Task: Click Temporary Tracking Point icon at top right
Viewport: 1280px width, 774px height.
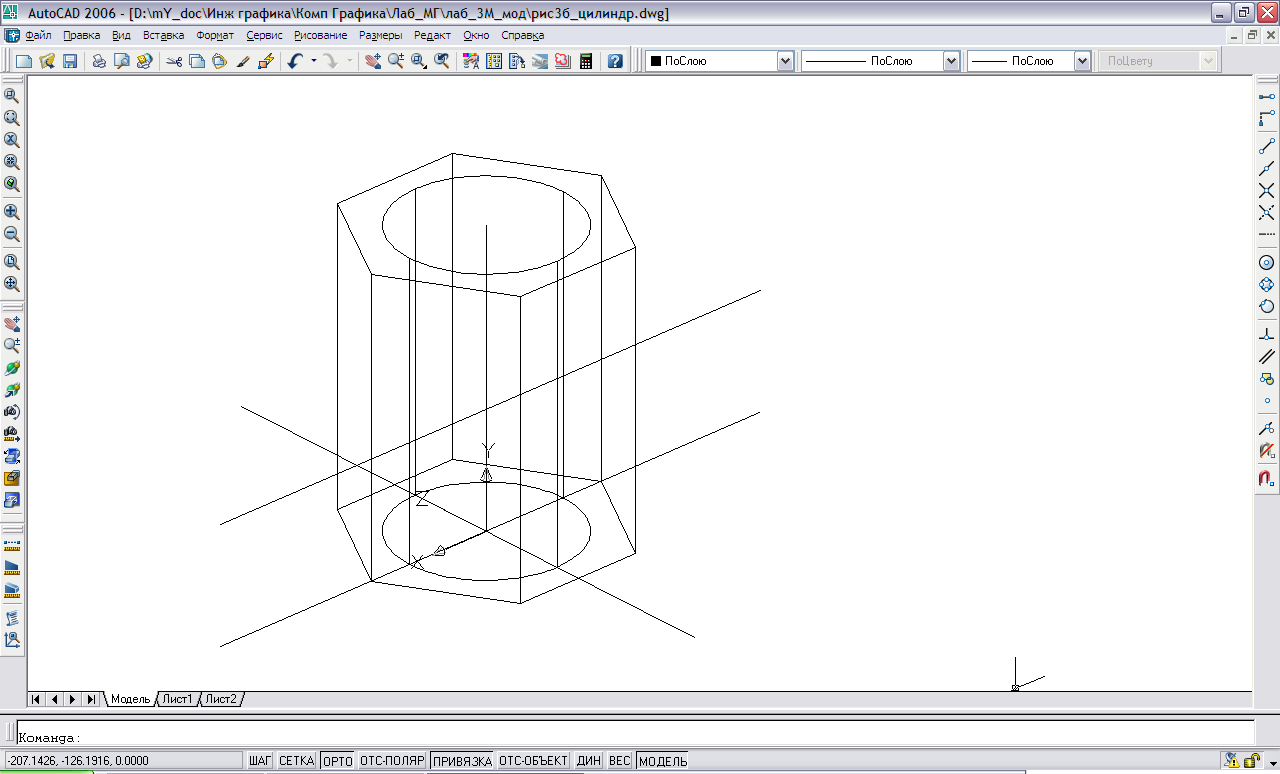Action: (1266, 95)
